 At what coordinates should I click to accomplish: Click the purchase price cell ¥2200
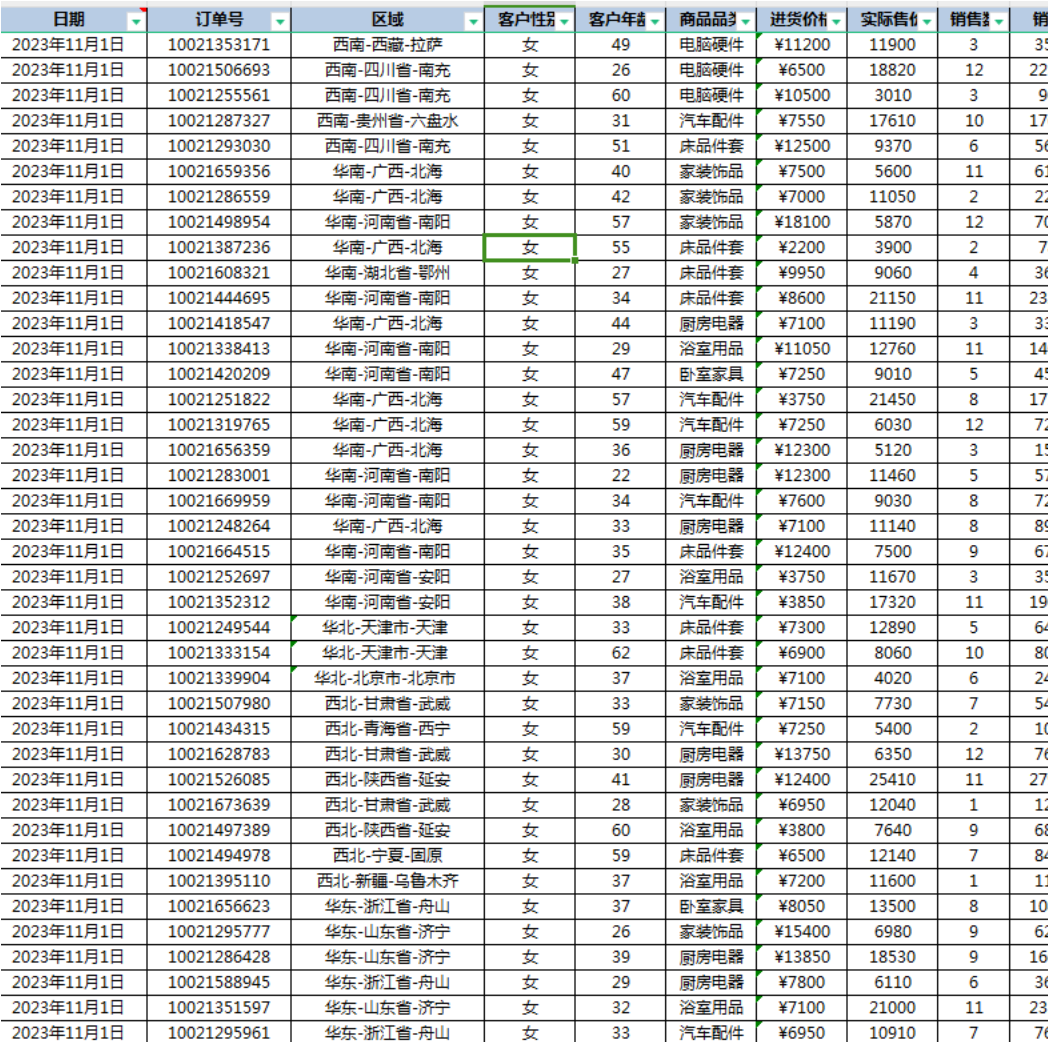[x=802, y=247]
